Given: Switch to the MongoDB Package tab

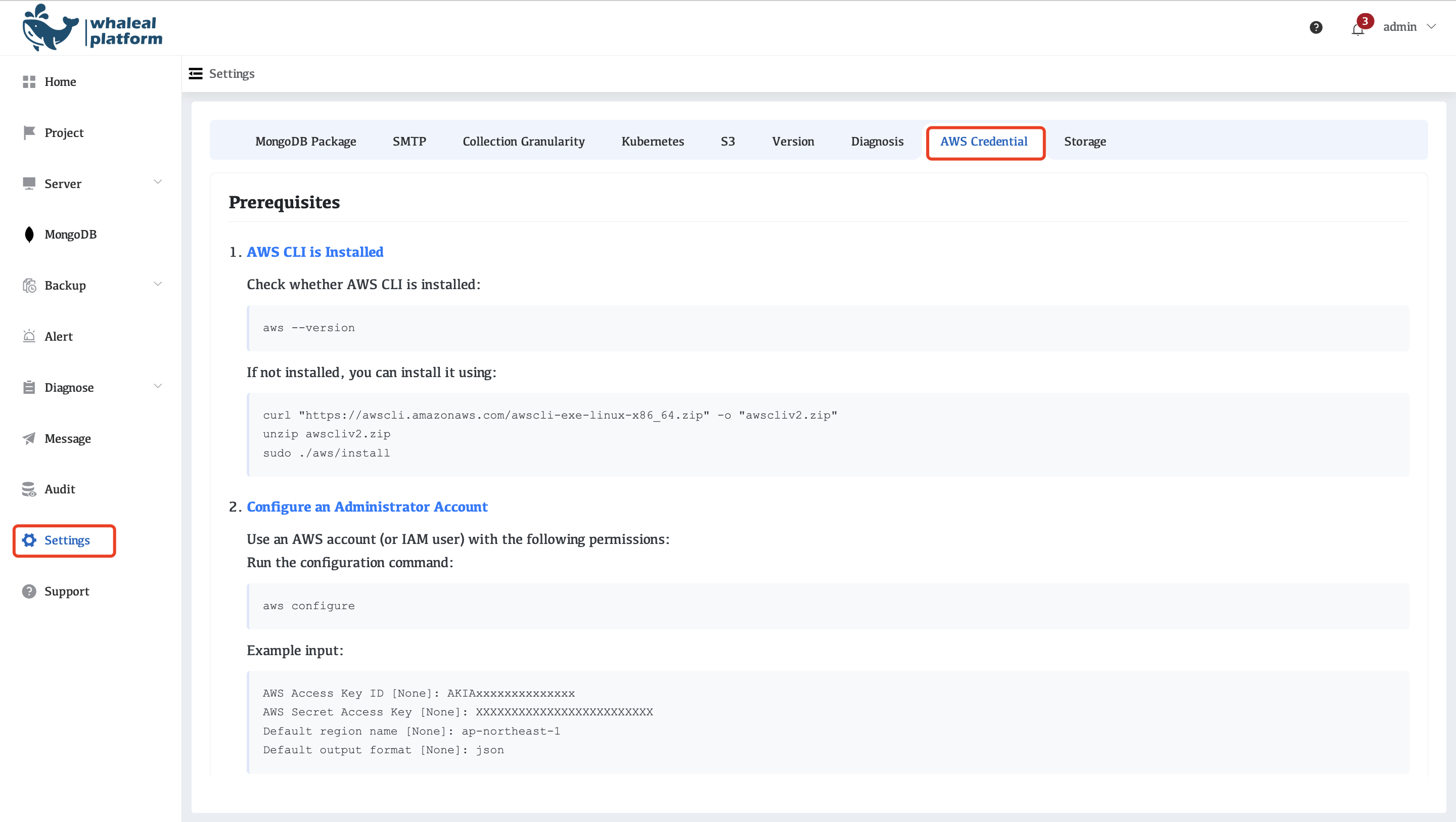Looking at the screenshot, I should (x=305, y=142).
